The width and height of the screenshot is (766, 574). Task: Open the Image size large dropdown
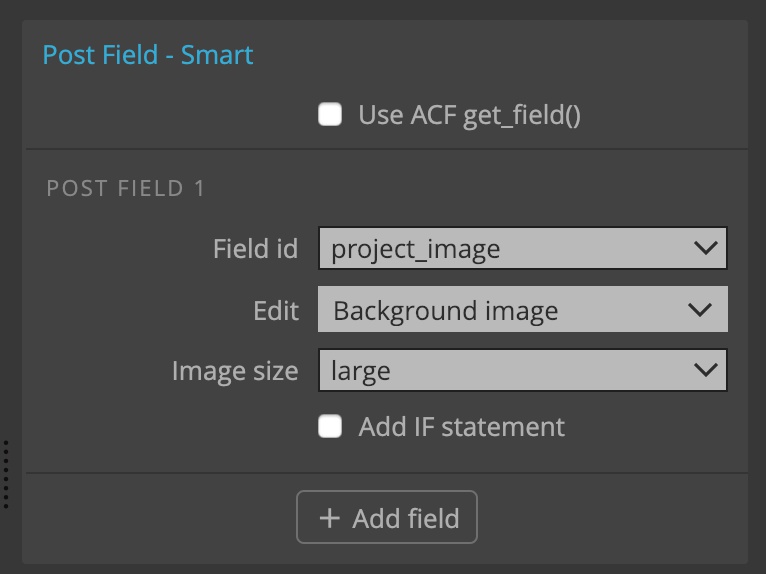tap(523, 370)
